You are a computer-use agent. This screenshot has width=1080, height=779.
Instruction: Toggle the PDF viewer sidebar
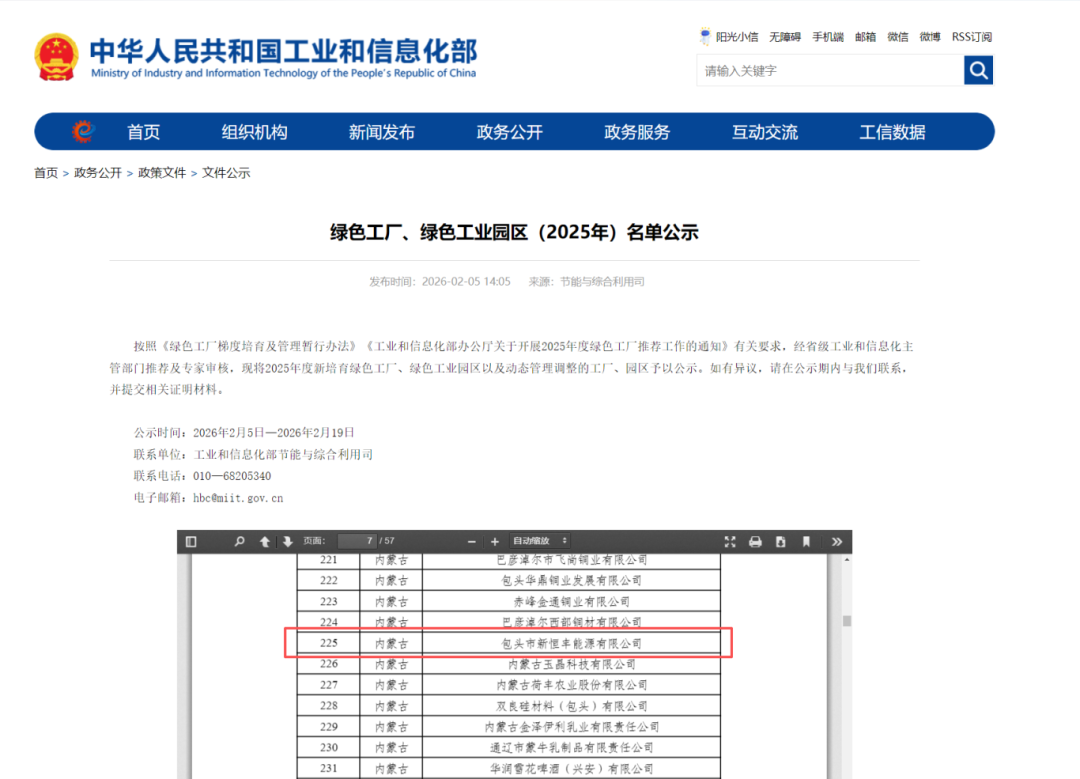point(191,542)
